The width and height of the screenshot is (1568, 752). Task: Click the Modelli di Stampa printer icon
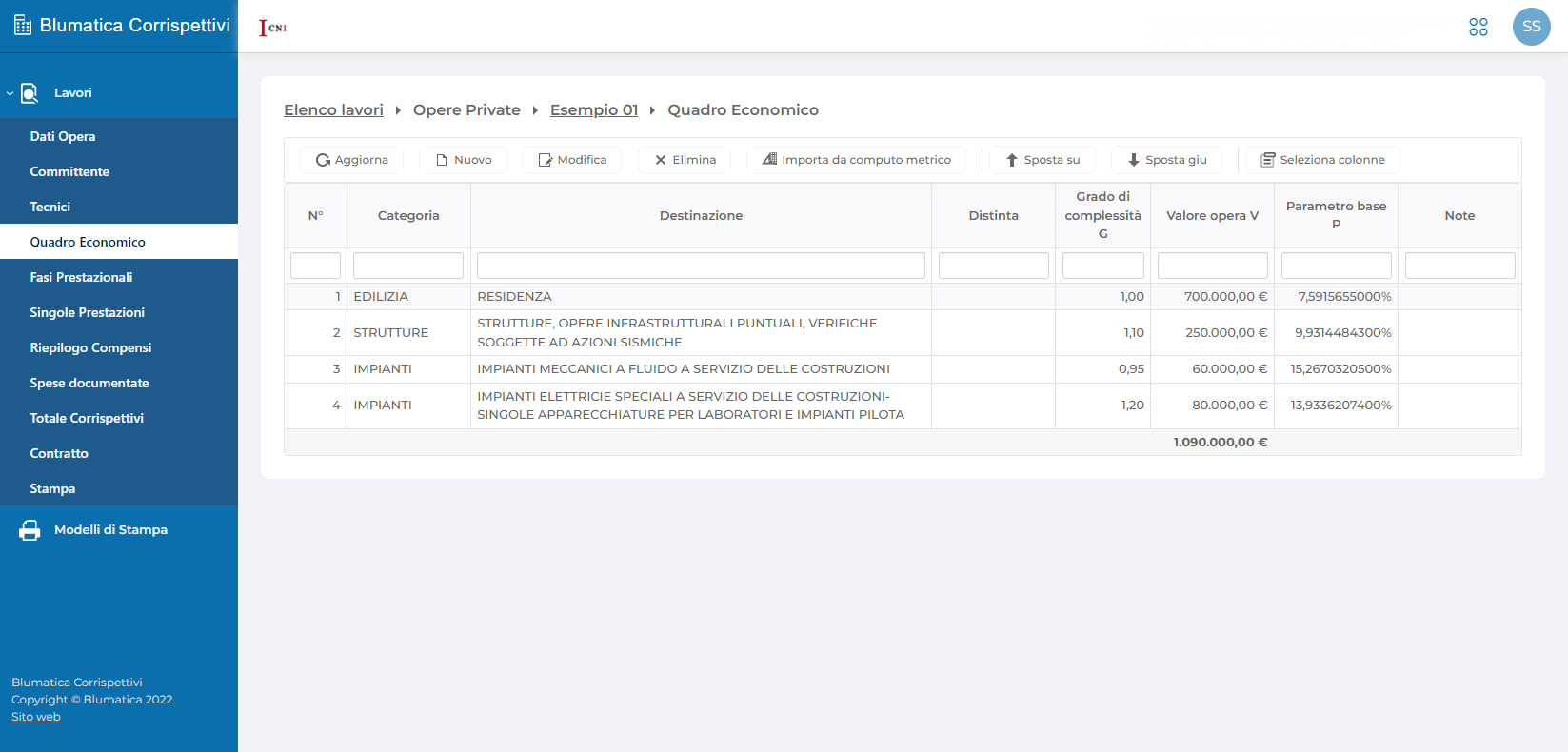pos(30,530)
